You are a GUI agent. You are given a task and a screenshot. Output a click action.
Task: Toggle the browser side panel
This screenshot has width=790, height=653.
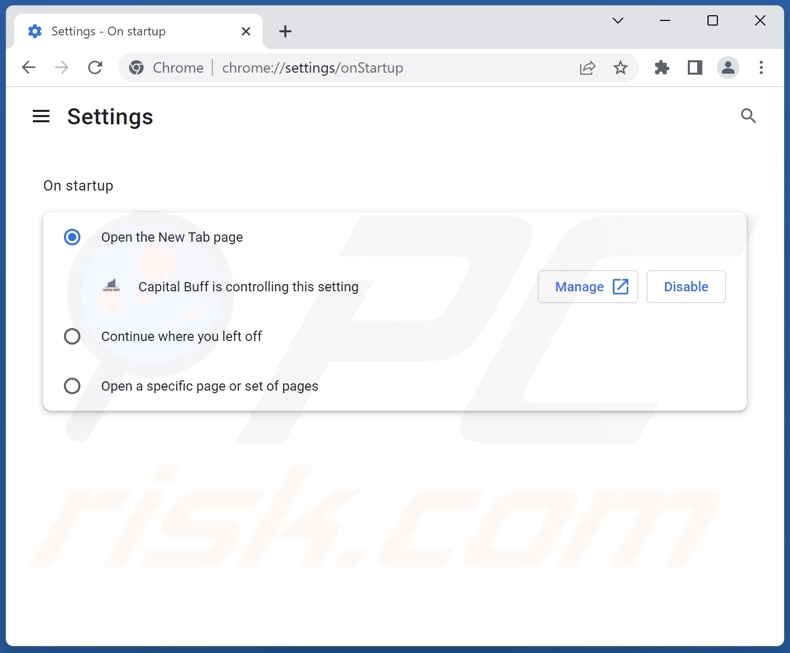tap(694, 68)
